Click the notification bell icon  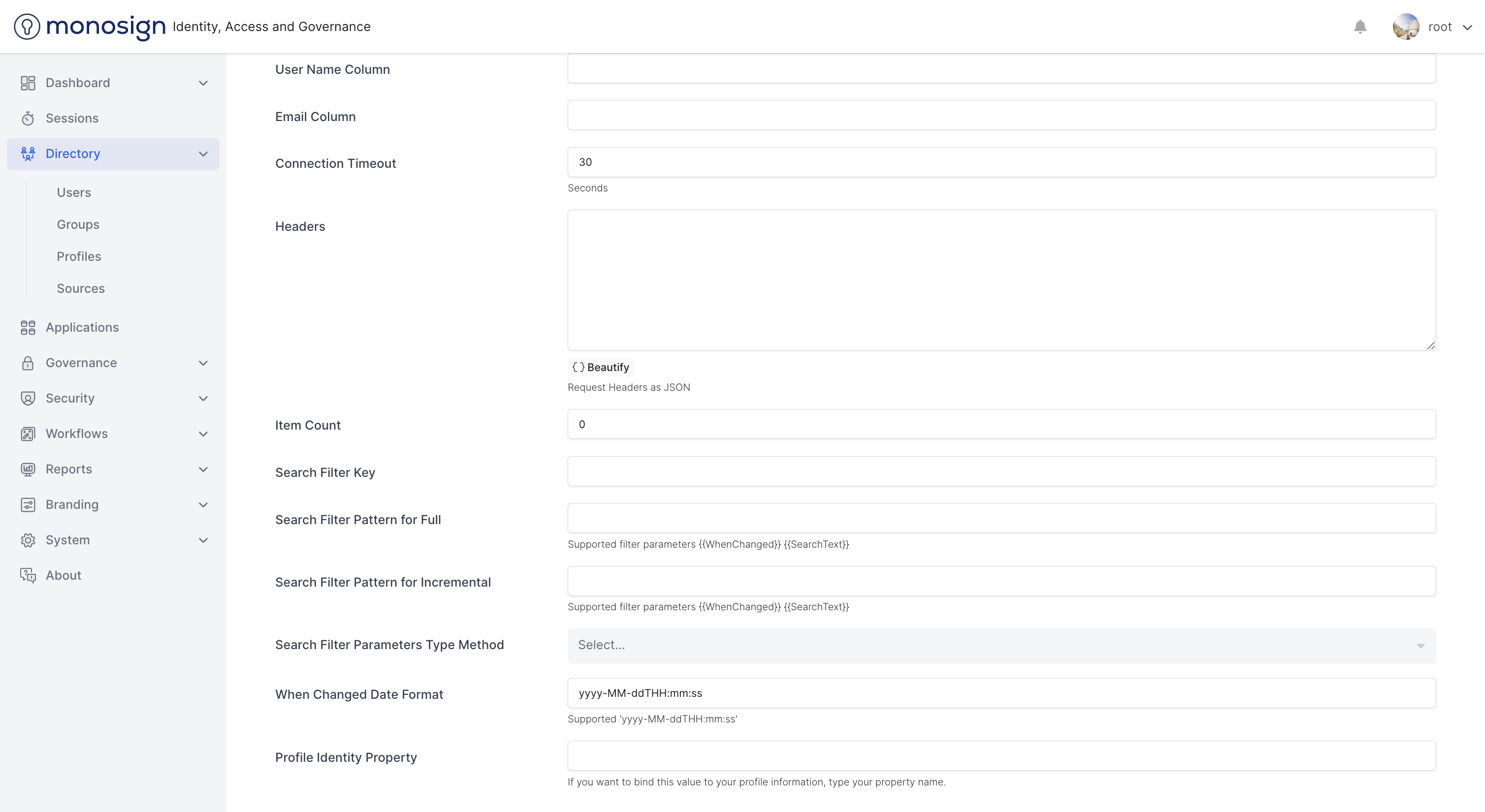point(1360,27)
